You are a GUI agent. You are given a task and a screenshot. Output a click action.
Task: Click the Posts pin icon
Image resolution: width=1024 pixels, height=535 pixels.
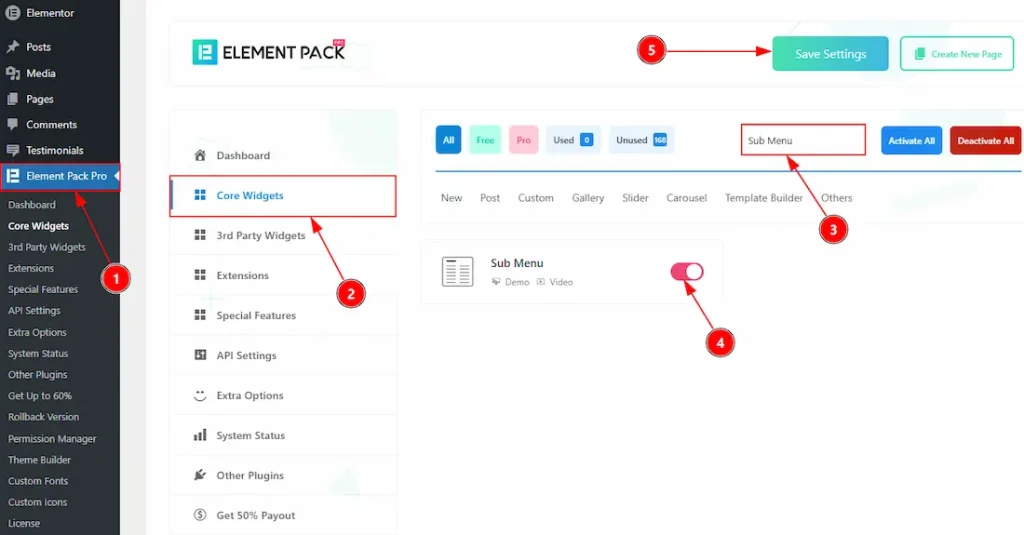[x=12, y=47]
